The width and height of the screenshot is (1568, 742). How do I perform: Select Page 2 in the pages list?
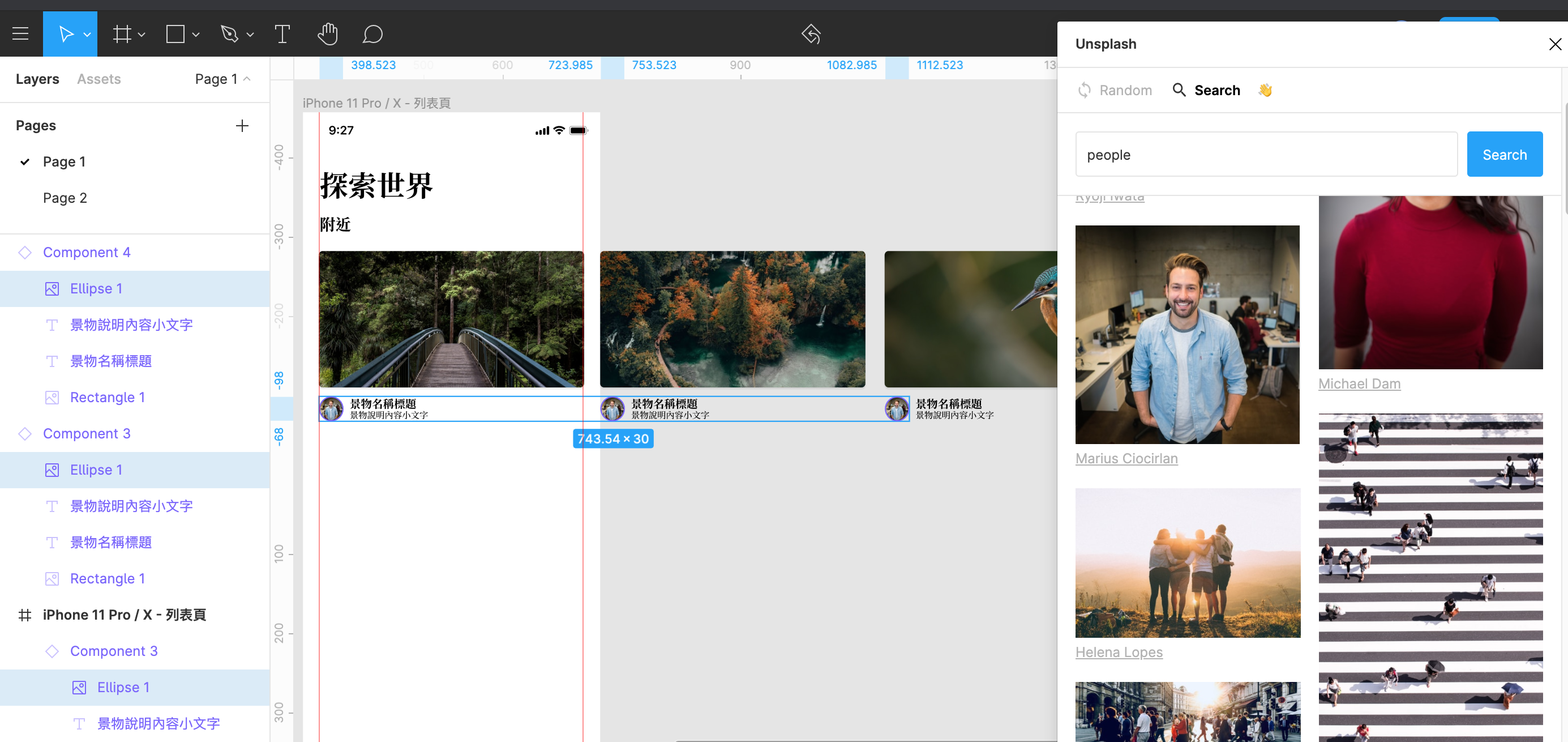65,198
